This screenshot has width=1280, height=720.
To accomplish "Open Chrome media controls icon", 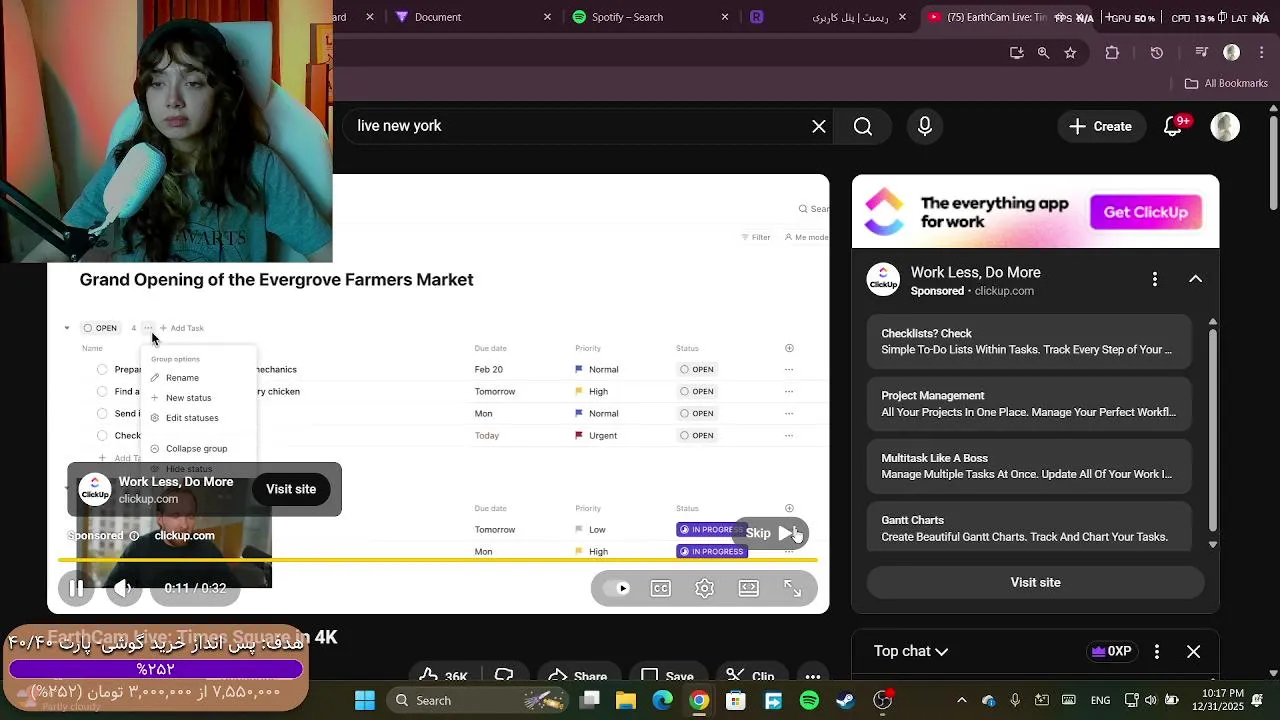I will tap(1202, 53).
